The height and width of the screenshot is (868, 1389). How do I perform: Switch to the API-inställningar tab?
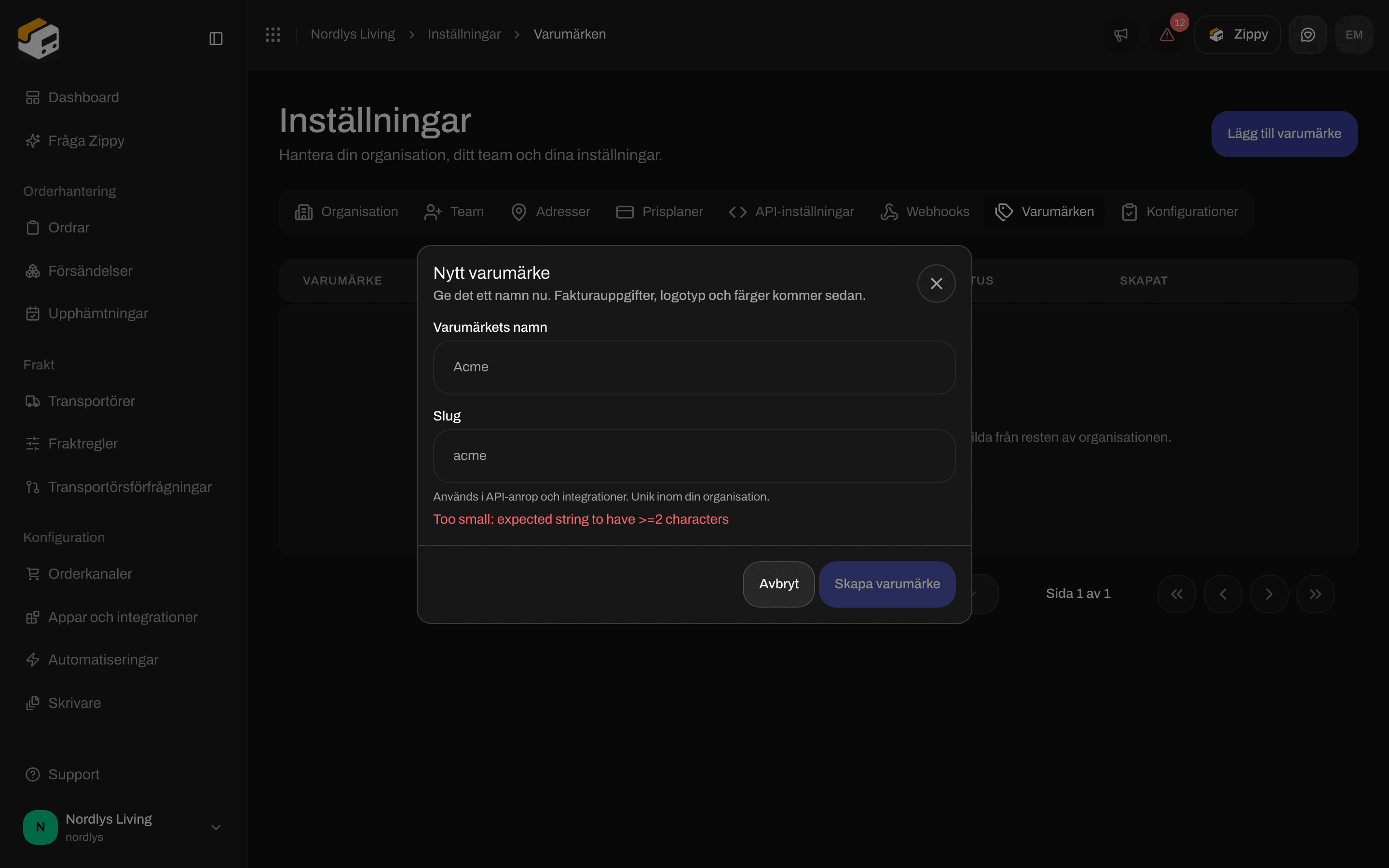point(791,212)
